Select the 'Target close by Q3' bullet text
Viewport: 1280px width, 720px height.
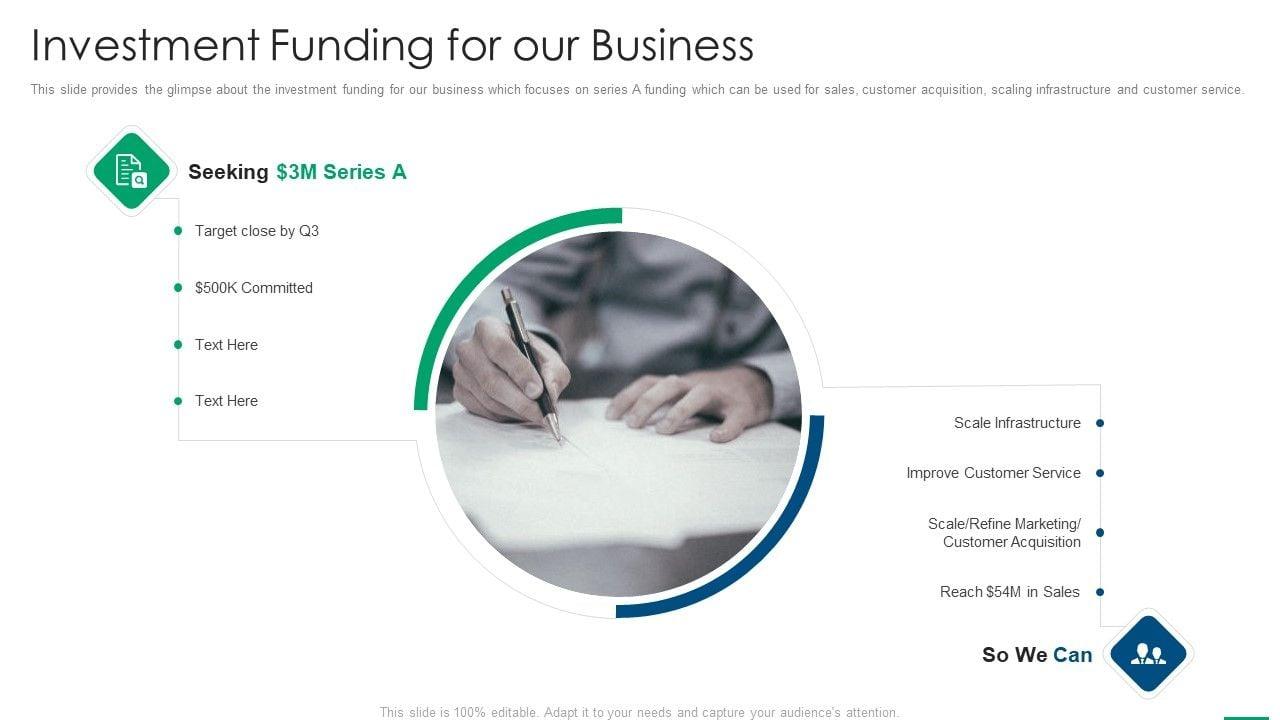tap(257, 231)
